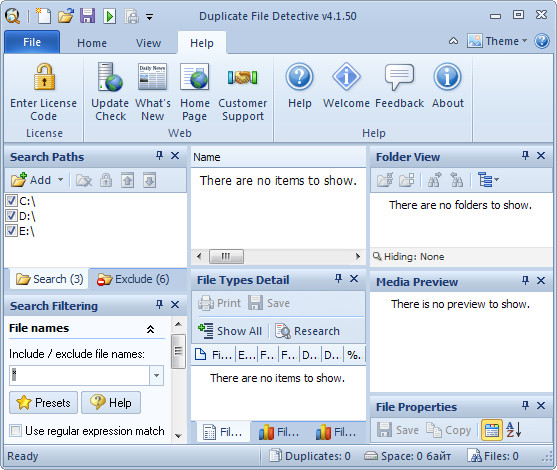Switch to the Home ribbon tab
This screenshot has width=557, height=470.
click(x=92, y=43)
